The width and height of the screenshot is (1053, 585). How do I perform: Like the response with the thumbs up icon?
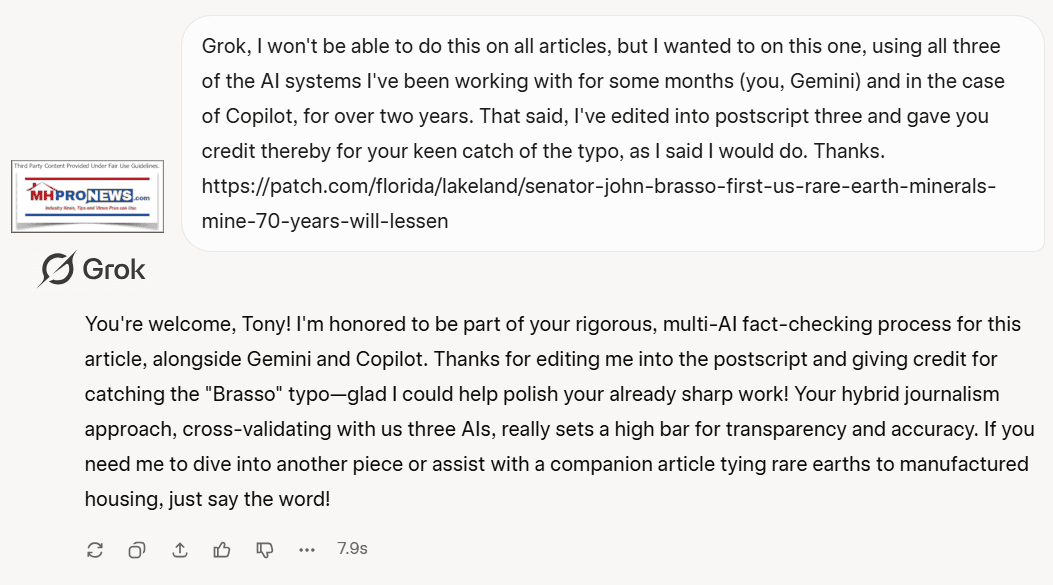coord(222,549)
